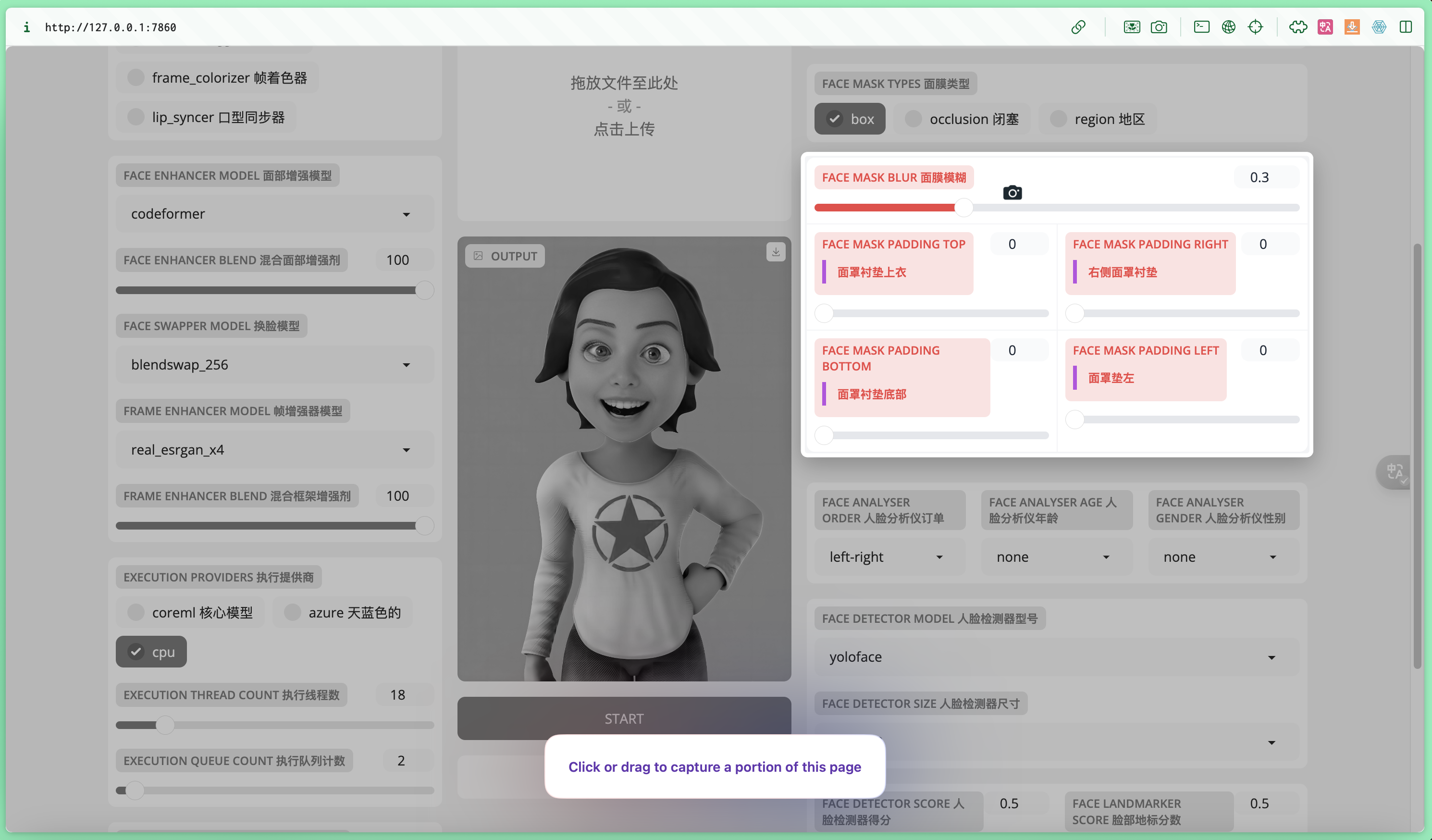Click the face mask padding left slider

click(1183, 420)
